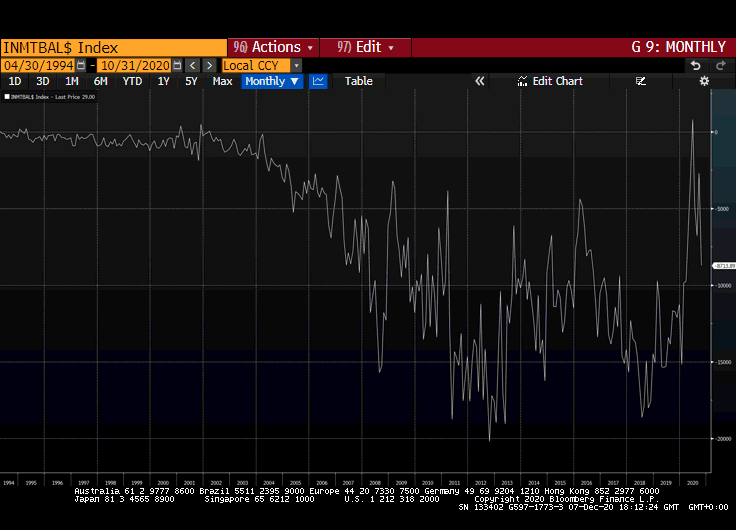Viewport: 736px width, 530px height.
Task: Click the redo arrow icon
Action: tap(720, 65)
